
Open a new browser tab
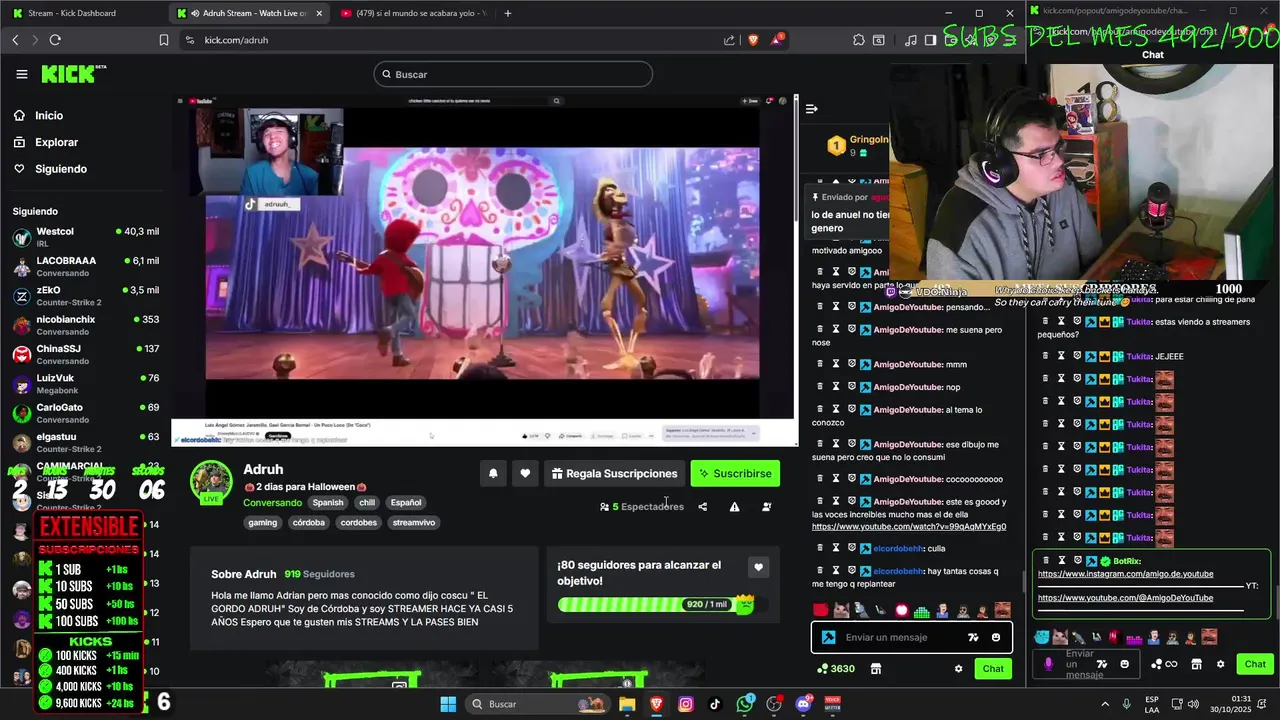tap(508, 13)
